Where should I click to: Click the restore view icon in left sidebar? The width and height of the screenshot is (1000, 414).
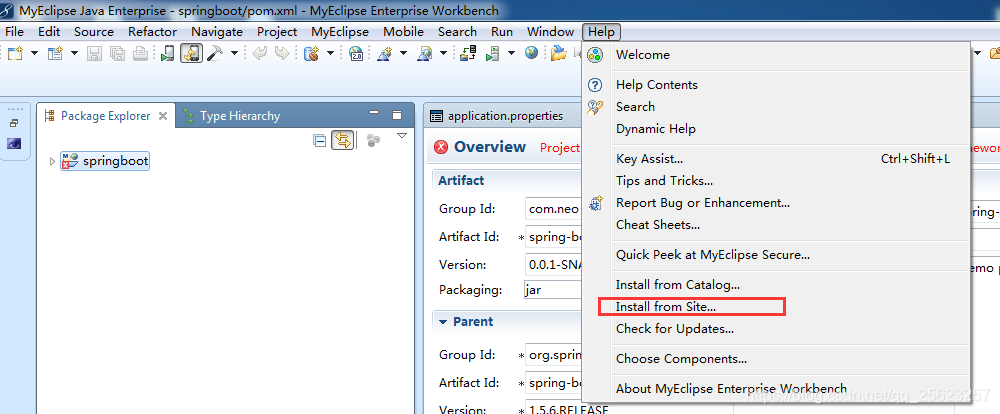point(14,123)
